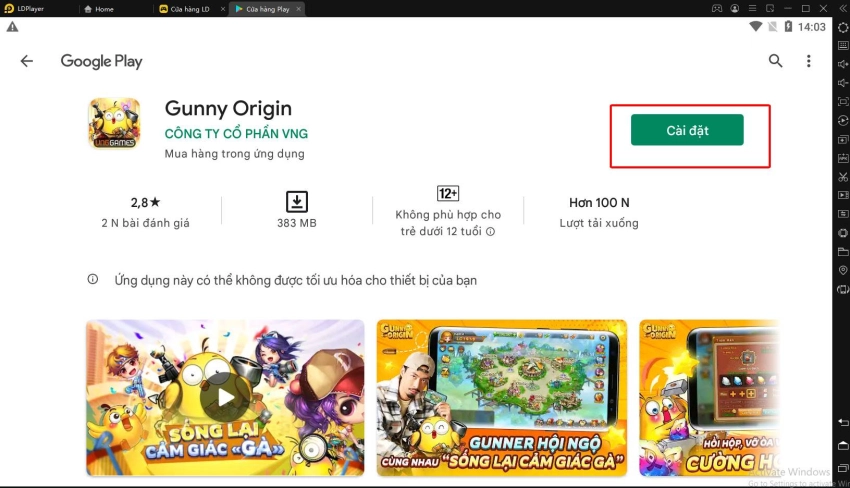
Task: Click the warning triangle notification icon
Action: tap(12, 27)
